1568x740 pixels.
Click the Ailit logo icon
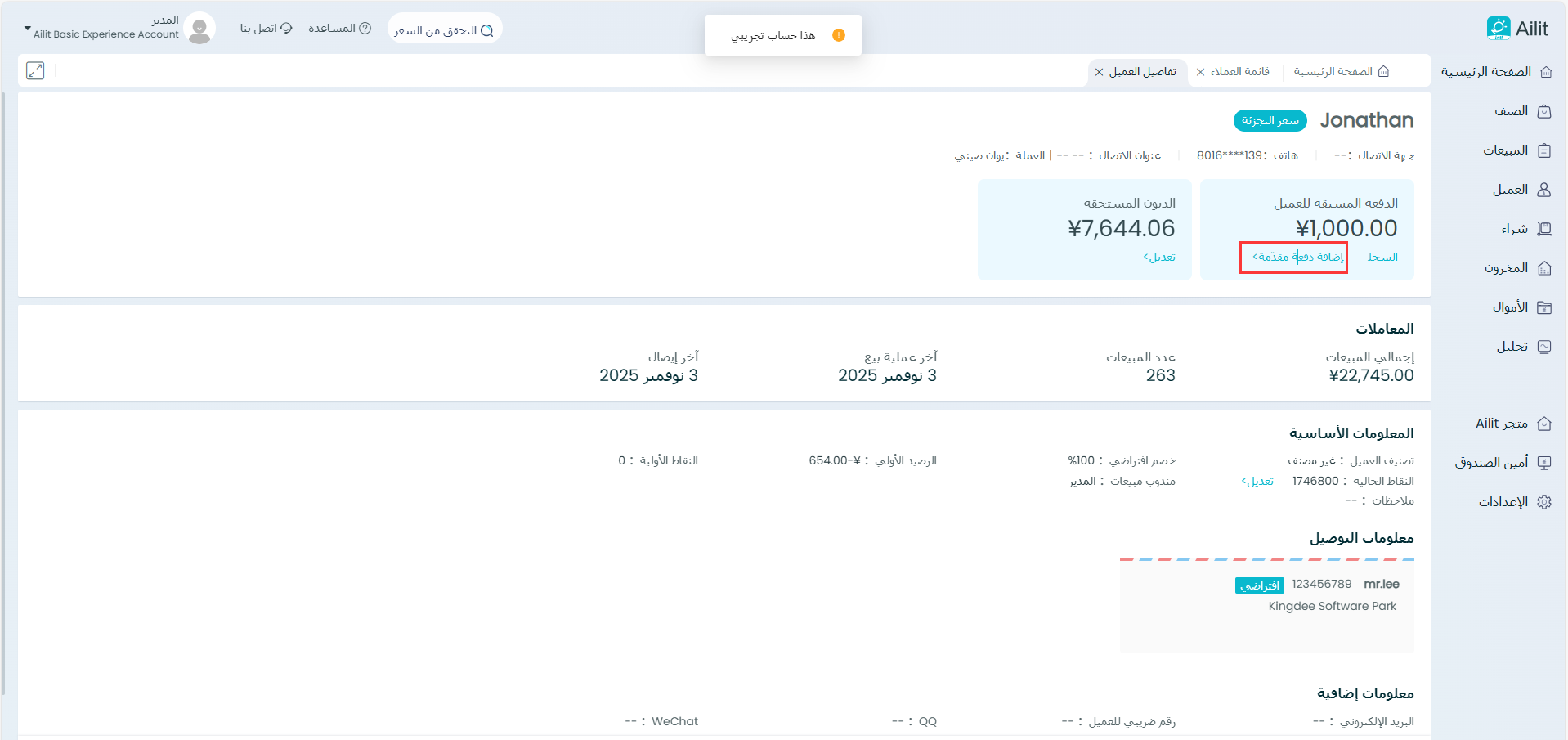pos(1498,29)
